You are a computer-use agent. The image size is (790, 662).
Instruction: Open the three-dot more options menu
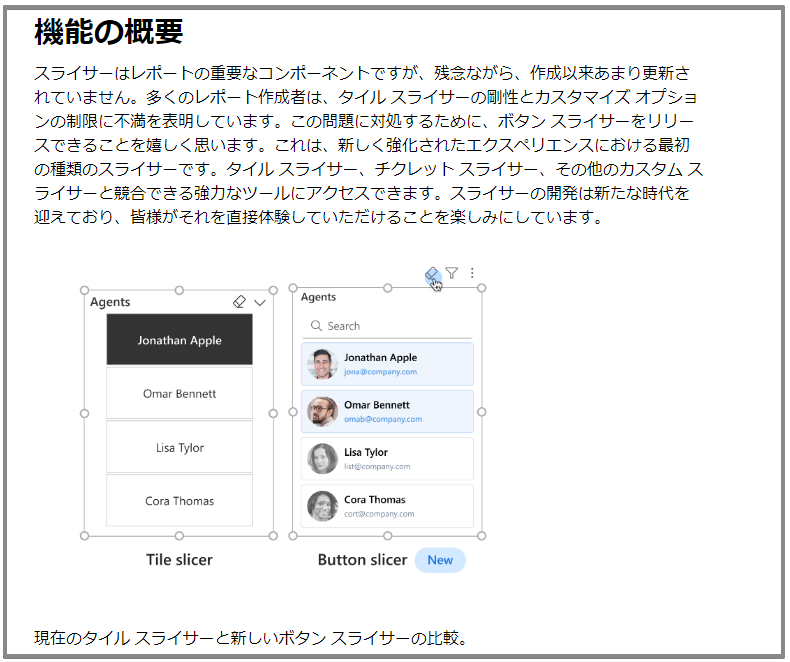click(x=472, y=273)
